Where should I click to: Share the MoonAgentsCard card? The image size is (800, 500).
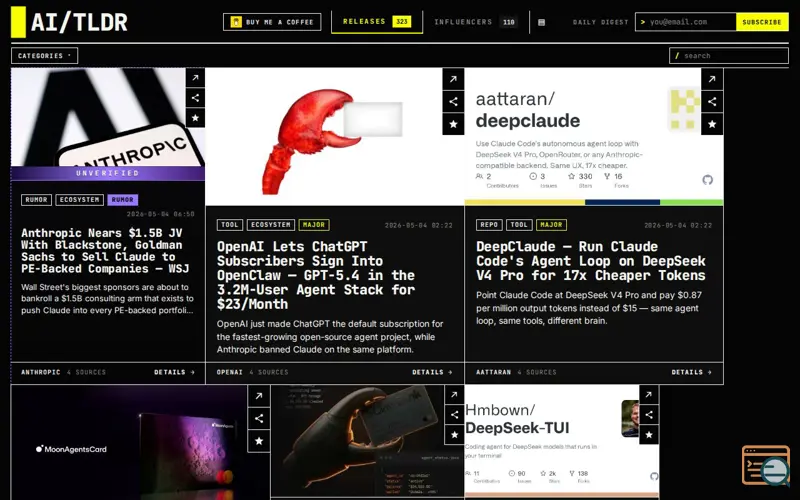click(259, 418)
